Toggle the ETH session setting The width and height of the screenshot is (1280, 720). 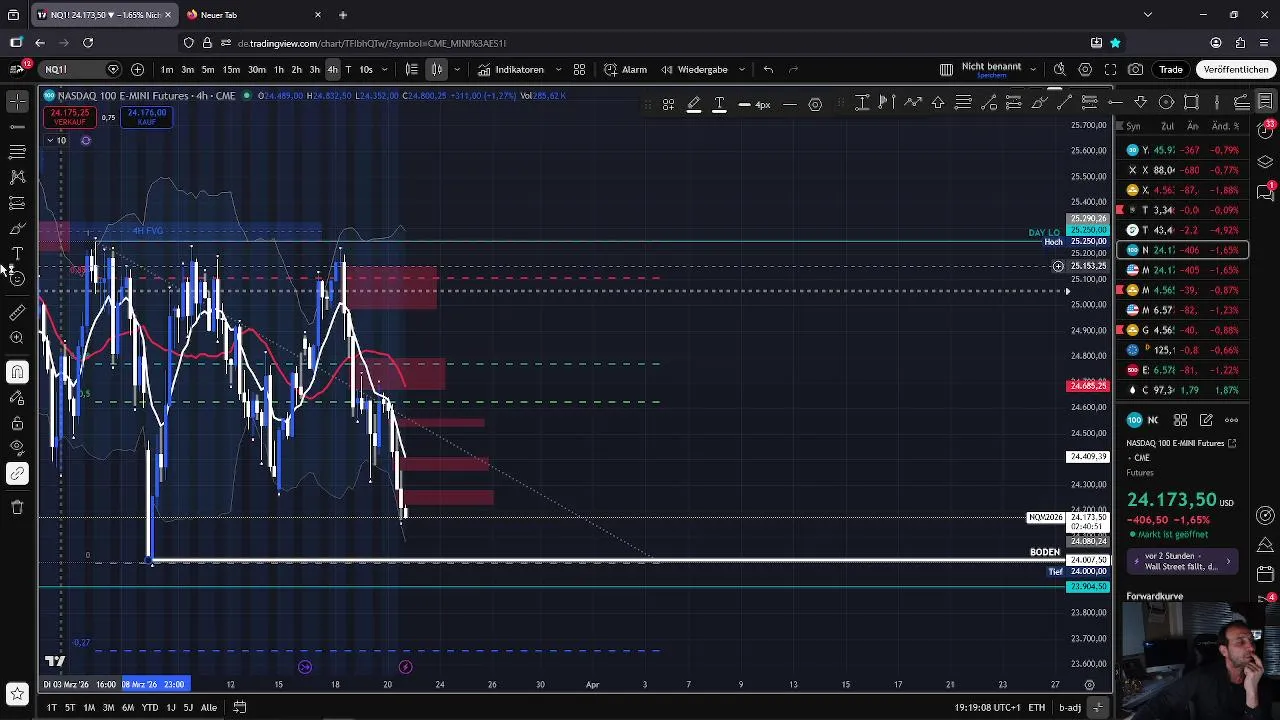[x=1037, y=707]
